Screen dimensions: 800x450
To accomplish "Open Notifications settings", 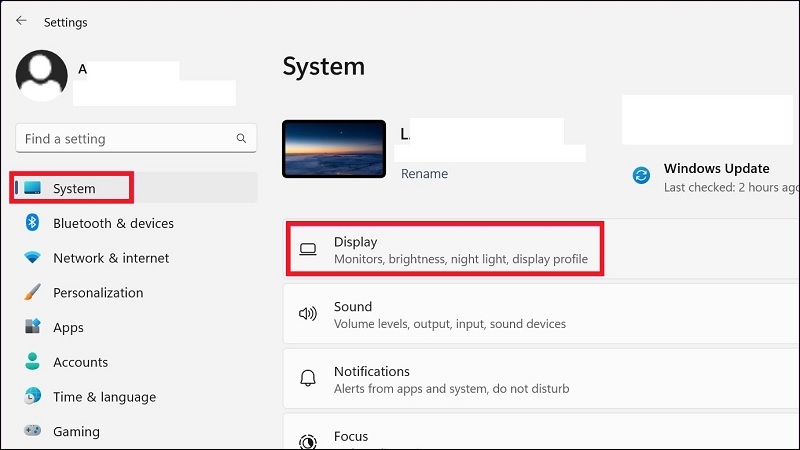I will (541, 379).
